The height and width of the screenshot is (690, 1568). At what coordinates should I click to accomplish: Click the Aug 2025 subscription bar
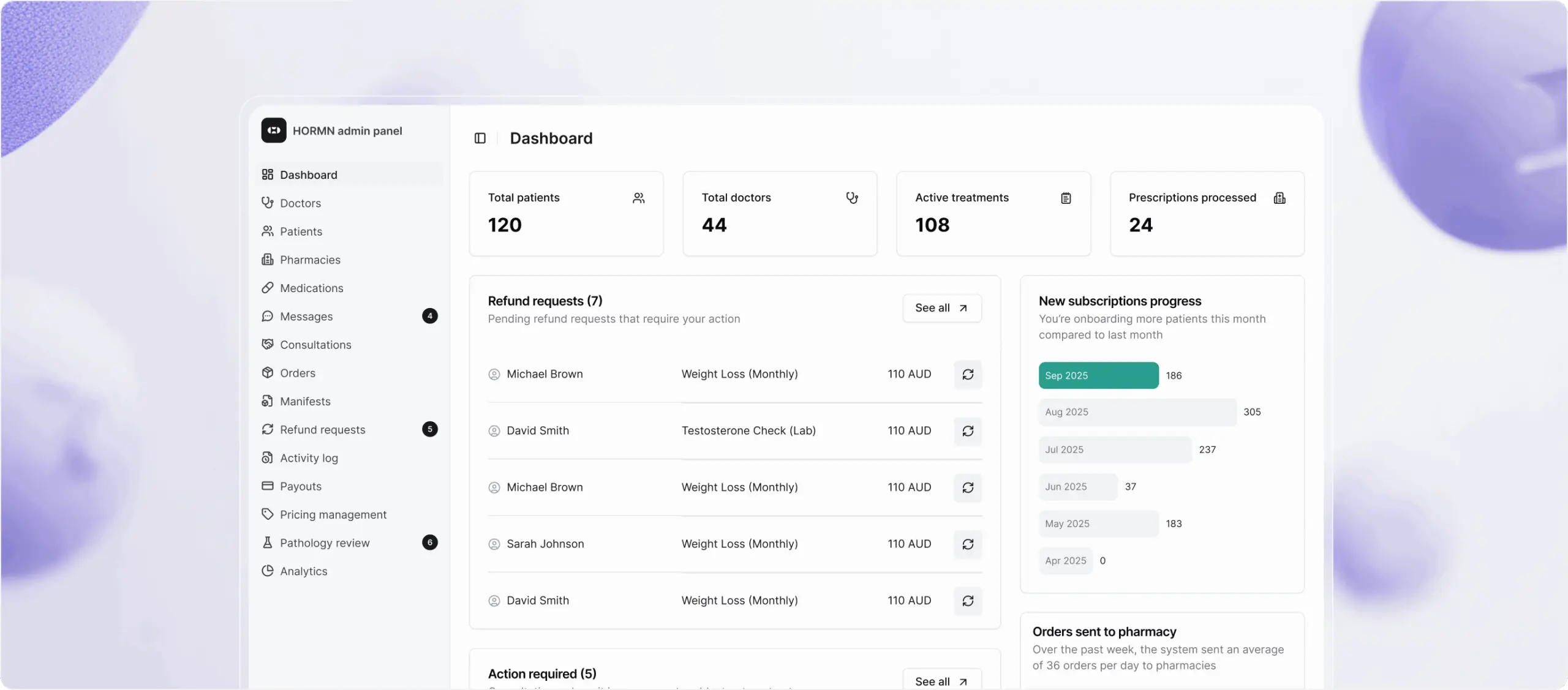(1137, 413)
